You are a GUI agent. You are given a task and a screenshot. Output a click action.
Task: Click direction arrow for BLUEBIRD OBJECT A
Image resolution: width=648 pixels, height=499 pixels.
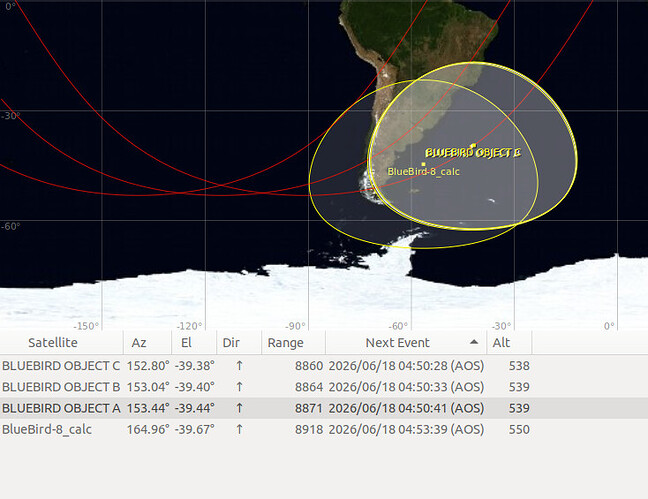point(239,408)
